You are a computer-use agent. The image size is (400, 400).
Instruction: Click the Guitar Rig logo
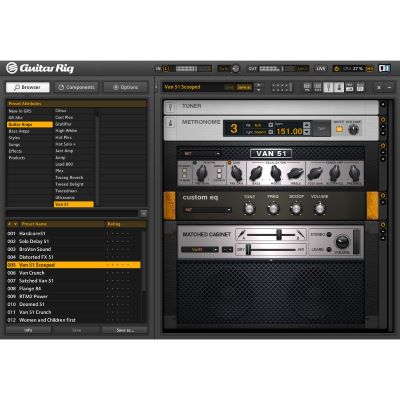(40, 68)
